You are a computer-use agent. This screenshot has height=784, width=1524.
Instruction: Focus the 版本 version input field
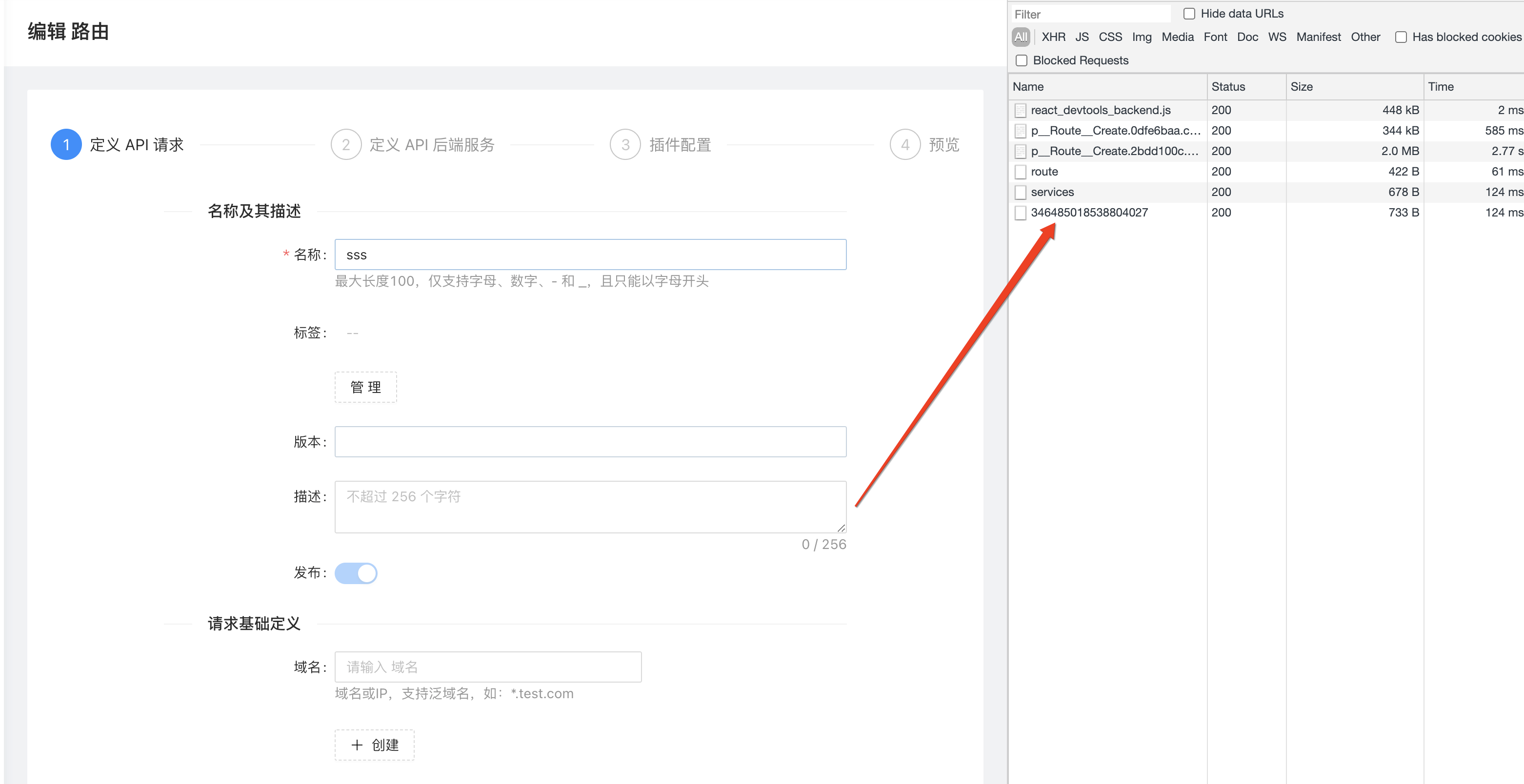coord(590,442)
